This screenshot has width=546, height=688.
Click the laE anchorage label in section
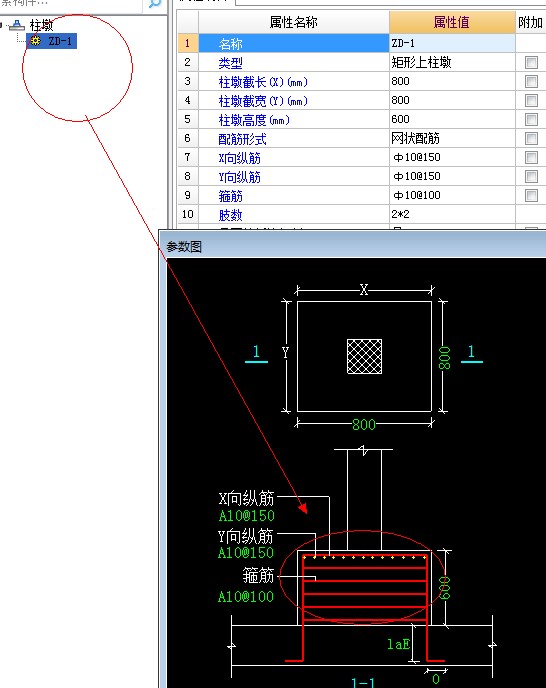point(399,644)
